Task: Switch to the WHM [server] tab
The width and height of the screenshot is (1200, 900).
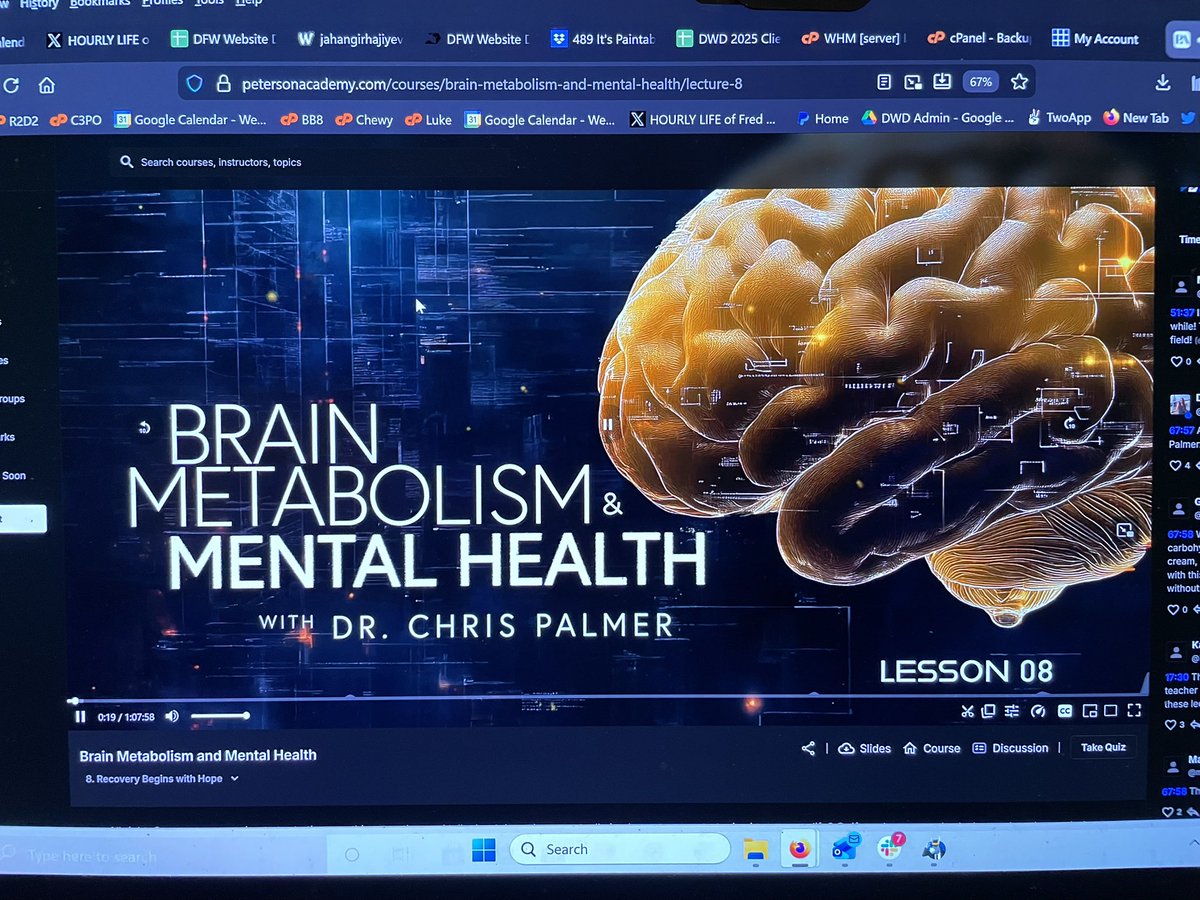Action: [x=854, y=40]
